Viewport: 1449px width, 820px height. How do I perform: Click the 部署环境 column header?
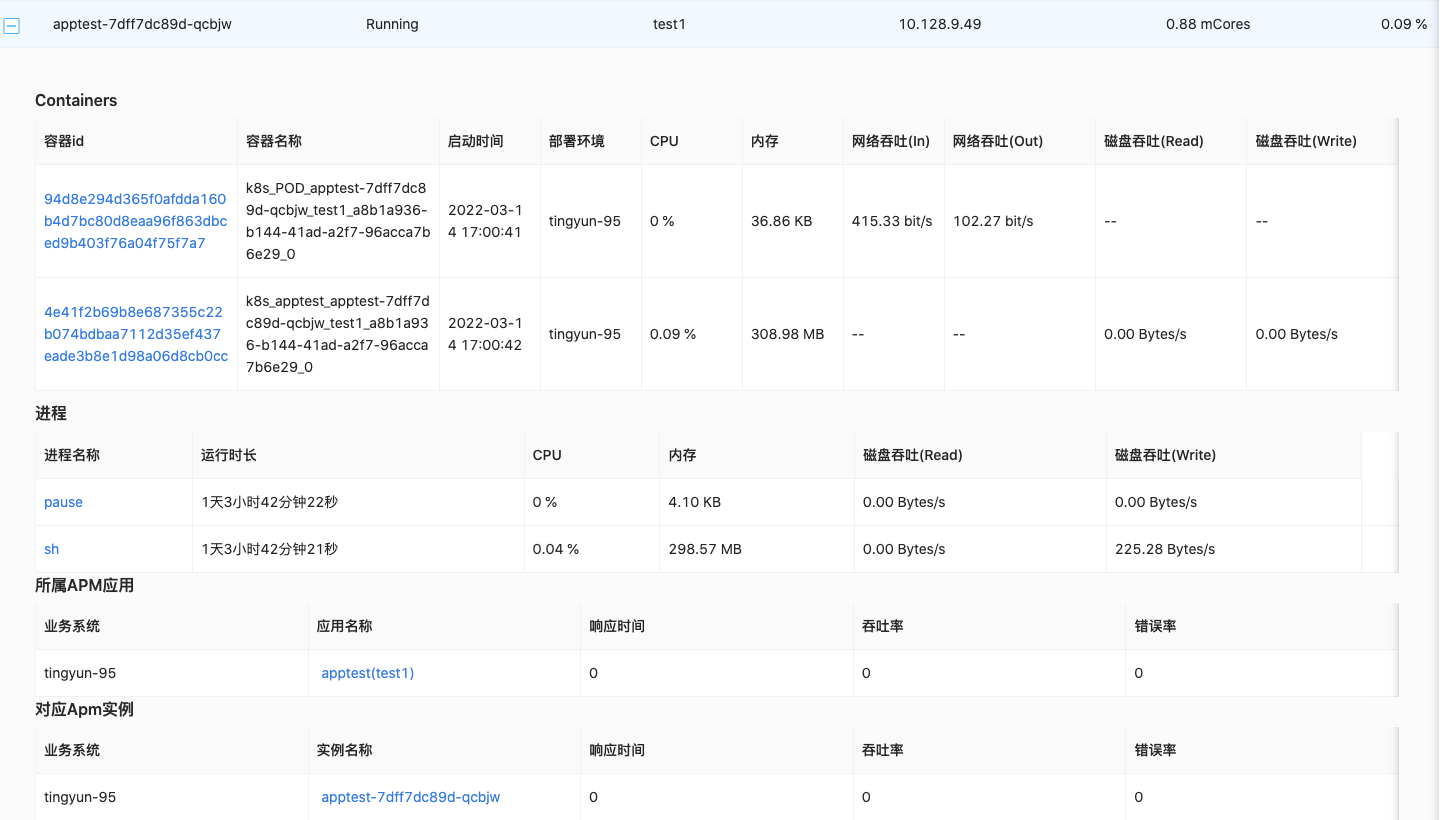point(577,141)
